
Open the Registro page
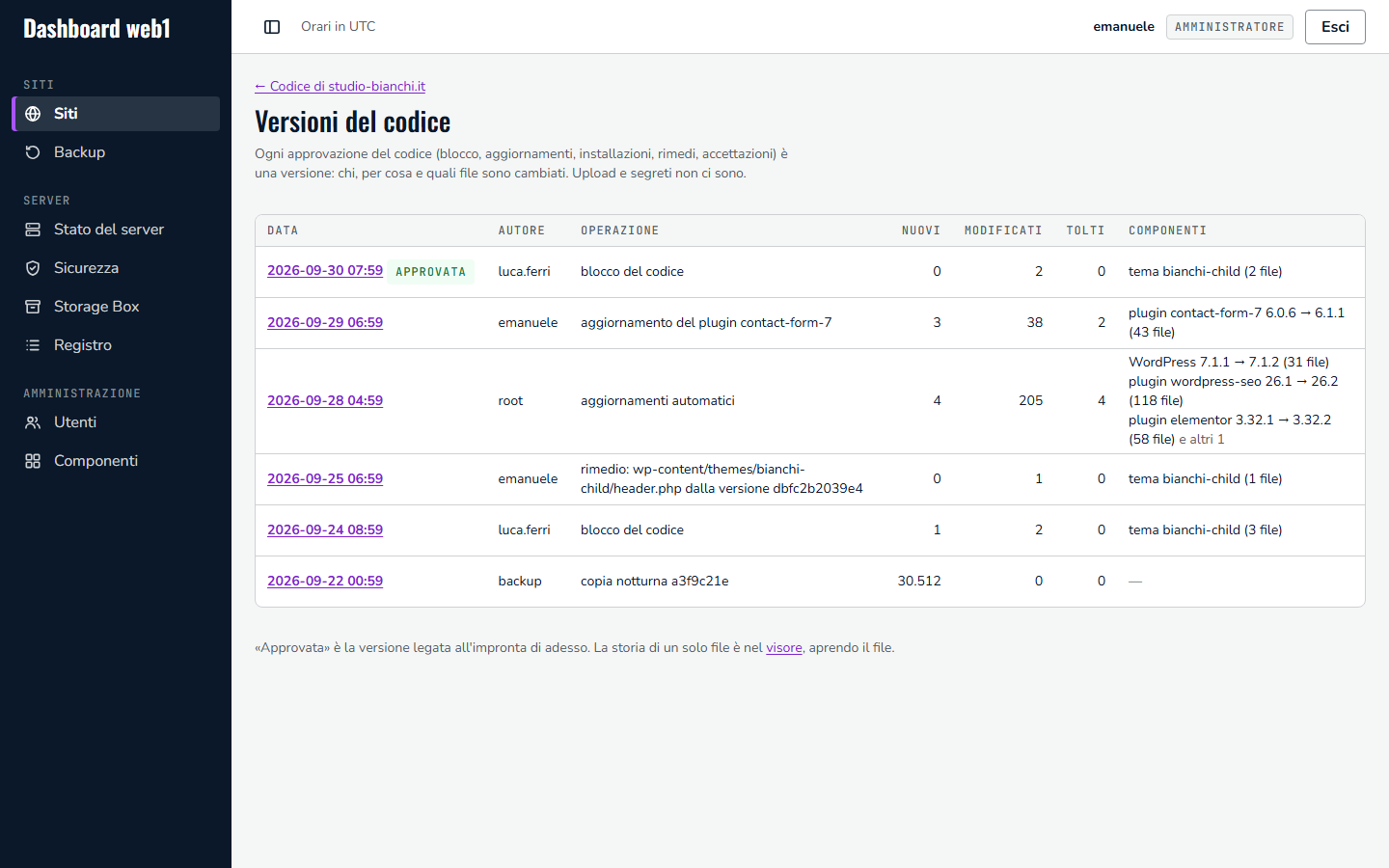[x=116, y=345]
